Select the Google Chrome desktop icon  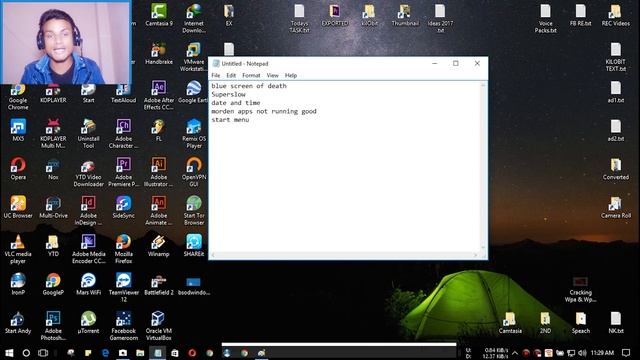(x=18, y=97)
